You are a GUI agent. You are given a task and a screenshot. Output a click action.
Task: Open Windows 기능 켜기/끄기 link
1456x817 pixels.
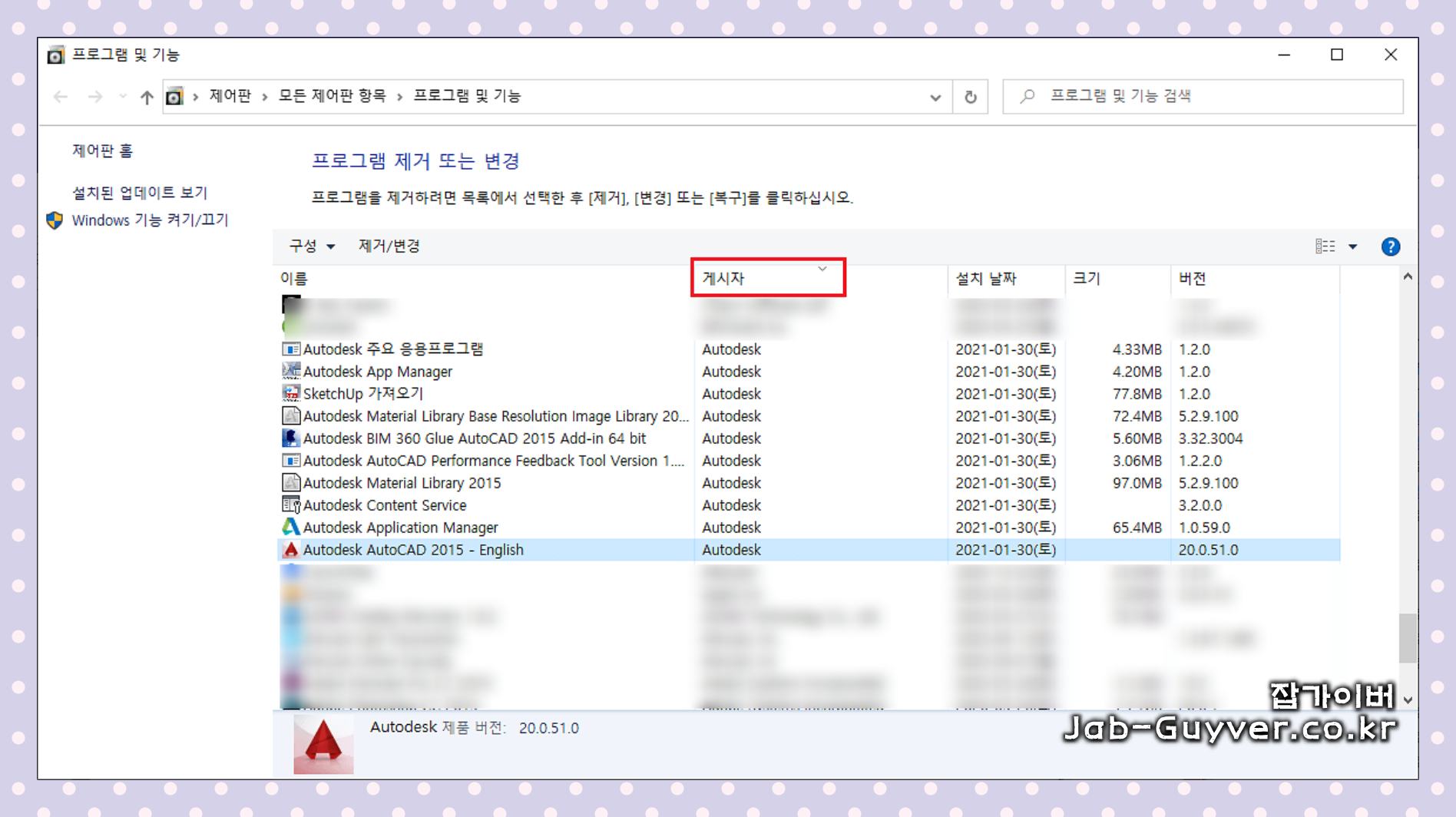click(x=151, y=220)
